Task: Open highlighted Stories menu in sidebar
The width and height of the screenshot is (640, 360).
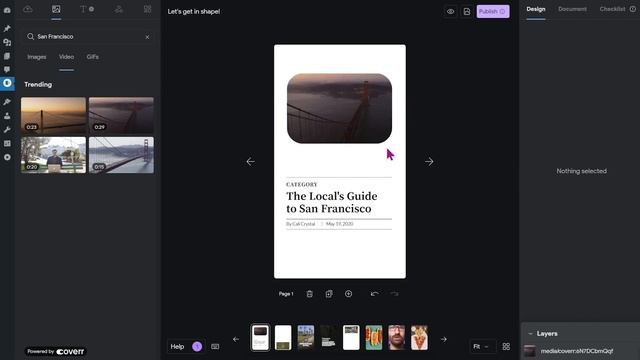Action: [x=7, y=83]
